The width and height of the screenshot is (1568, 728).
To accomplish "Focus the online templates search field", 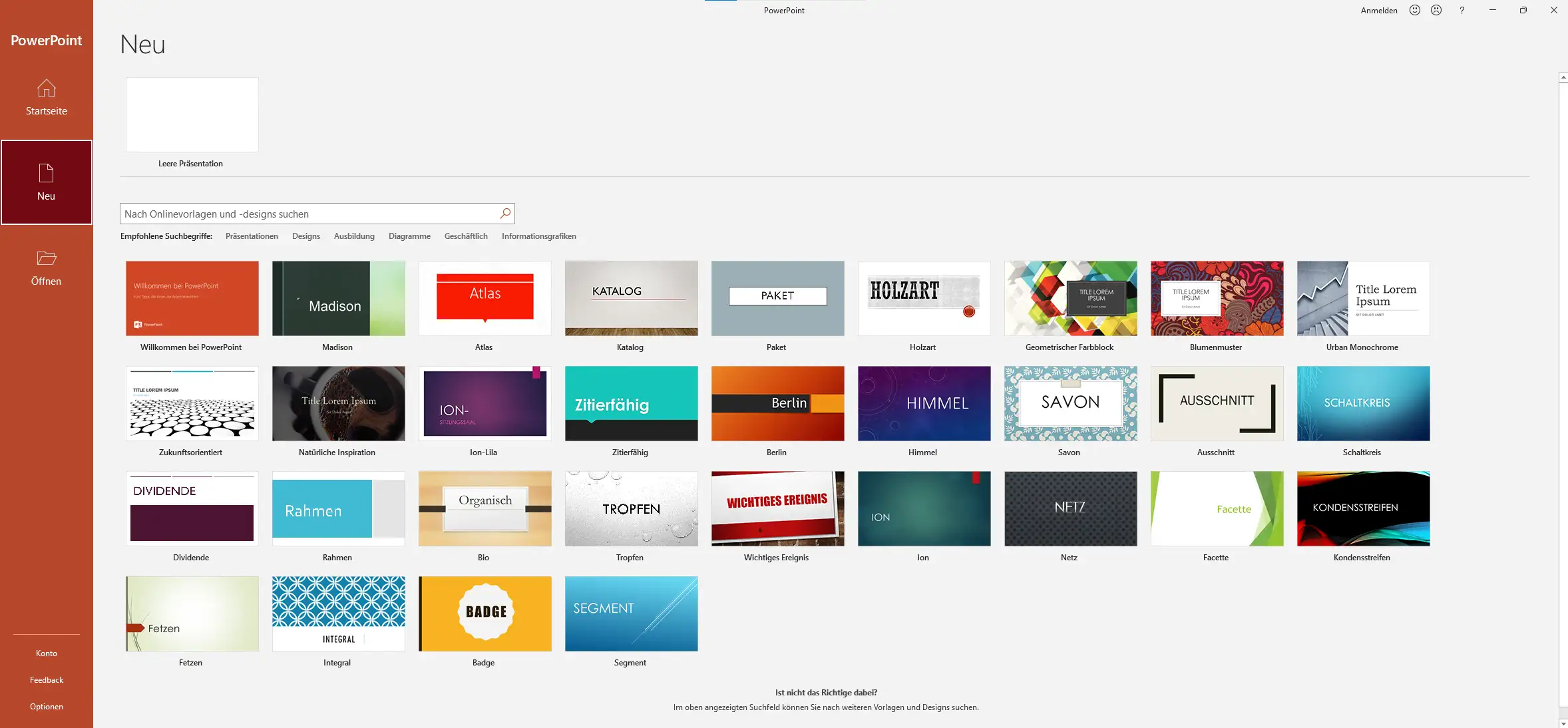I will coord(306,214).
